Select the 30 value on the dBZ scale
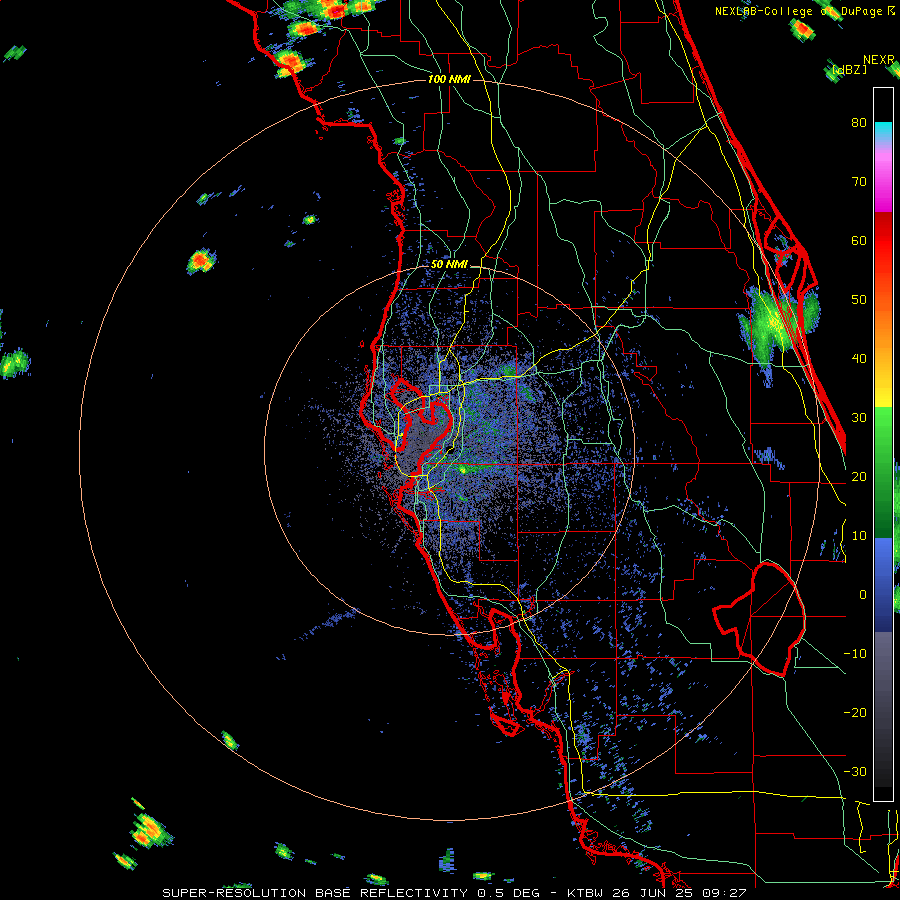Image resolution: width=900 pixels, height=900 pixels. coord(859,417)
